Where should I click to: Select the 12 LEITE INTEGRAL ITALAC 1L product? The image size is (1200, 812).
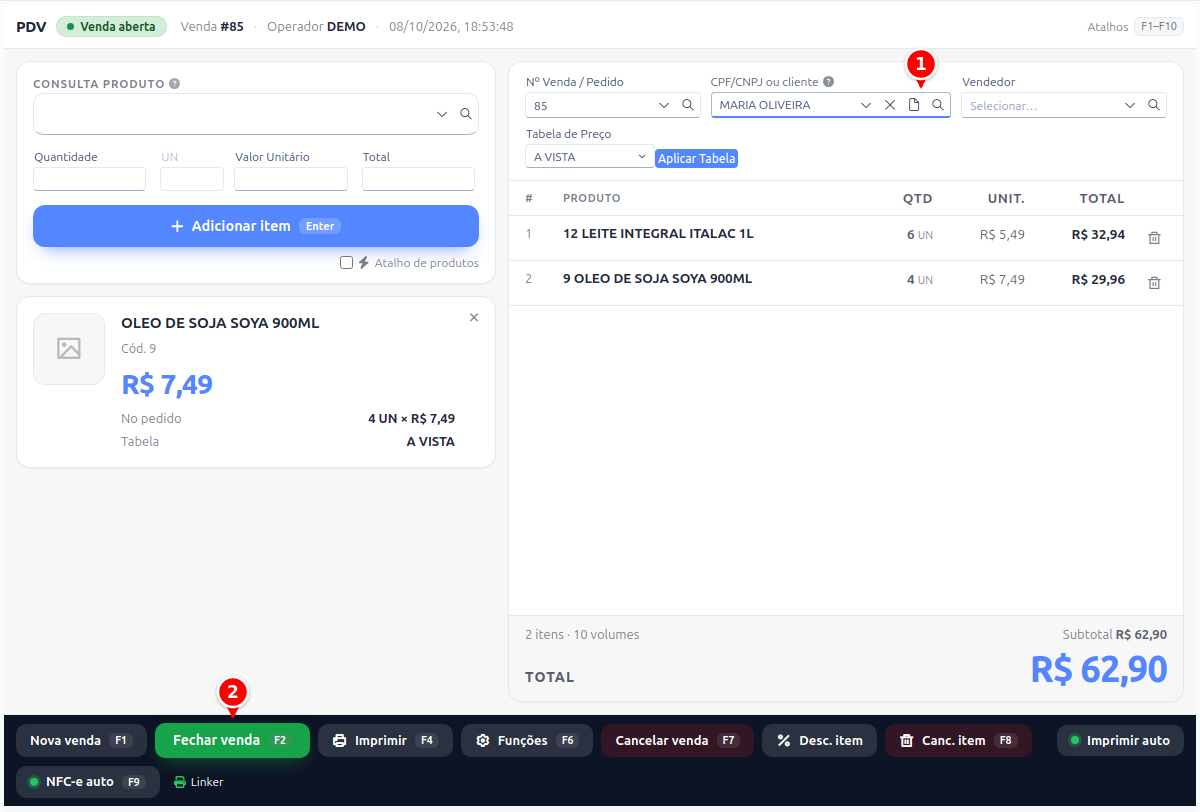tap(658, 234)
